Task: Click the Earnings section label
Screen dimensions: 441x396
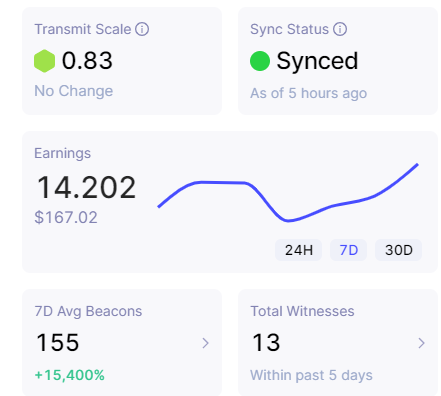Action: (63, 154)
